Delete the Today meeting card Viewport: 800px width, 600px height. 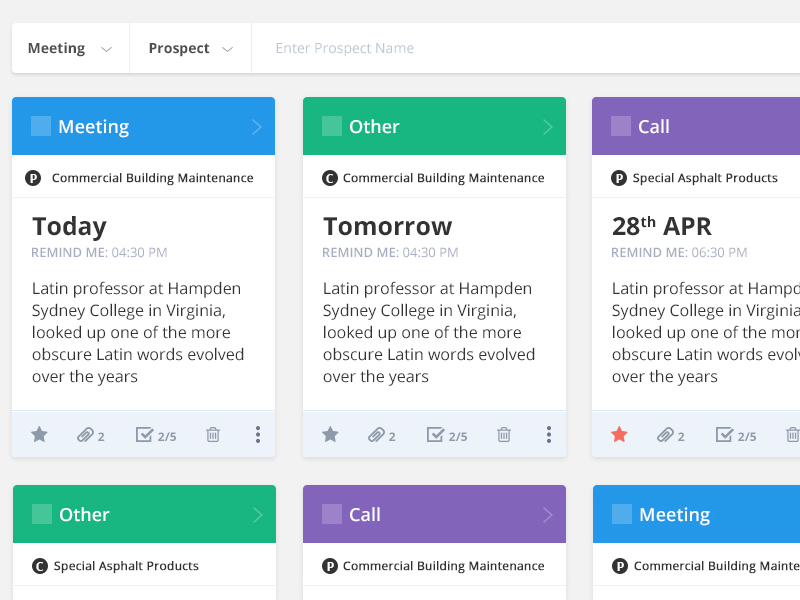coord(213,435)
